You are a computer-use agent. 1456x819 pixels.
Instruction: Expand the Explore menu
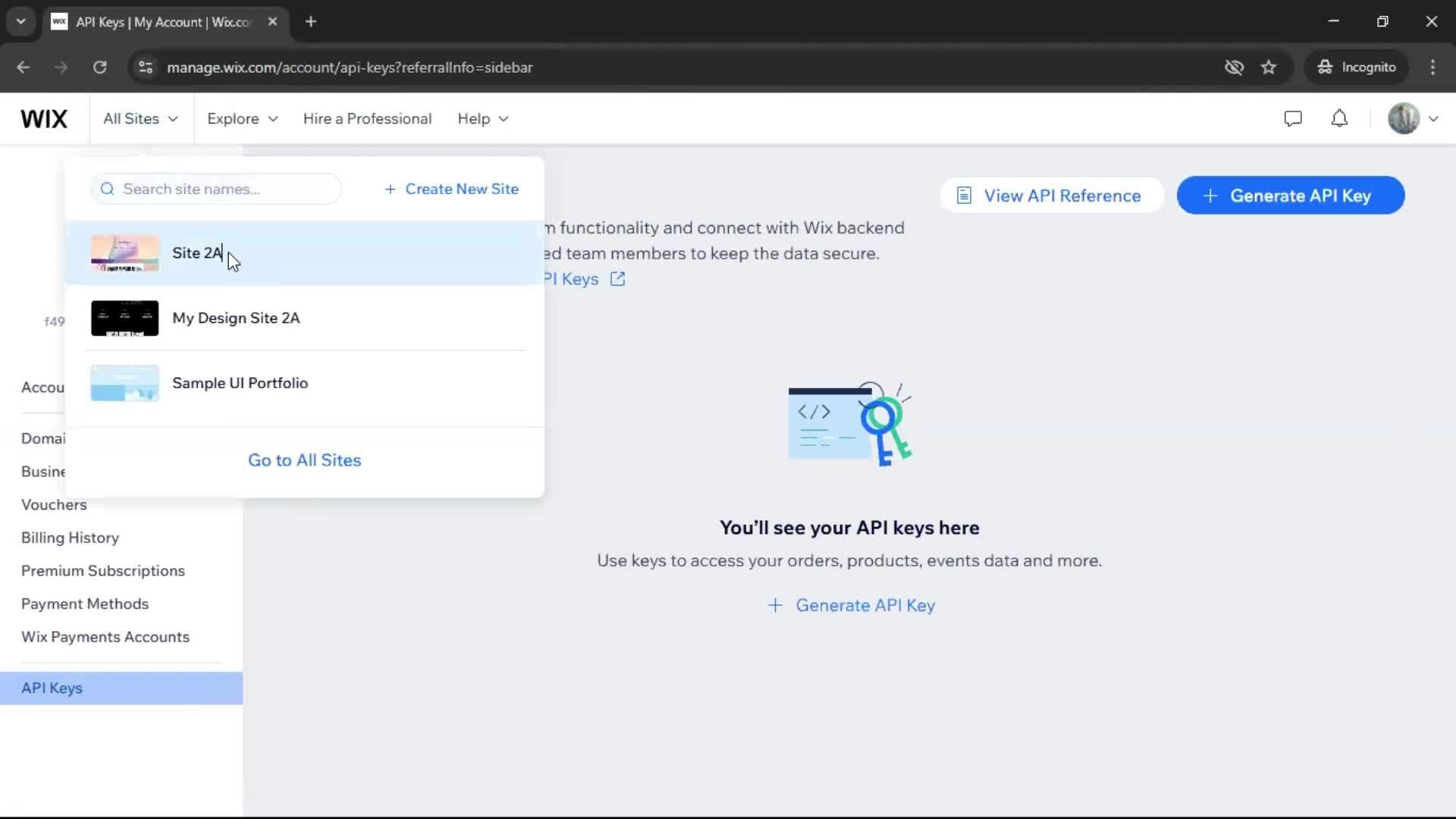point(243,119)
